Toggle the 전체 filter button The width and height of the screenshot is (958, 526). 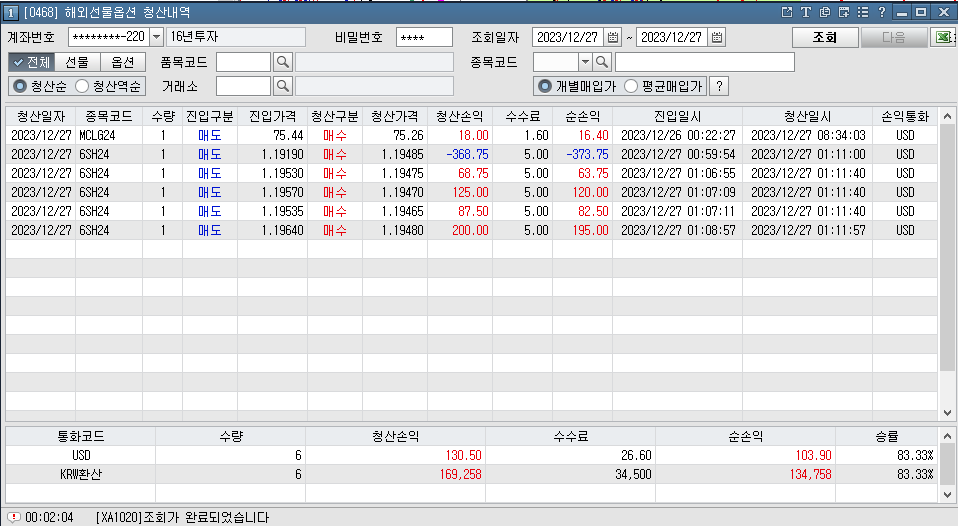(32, 62)
